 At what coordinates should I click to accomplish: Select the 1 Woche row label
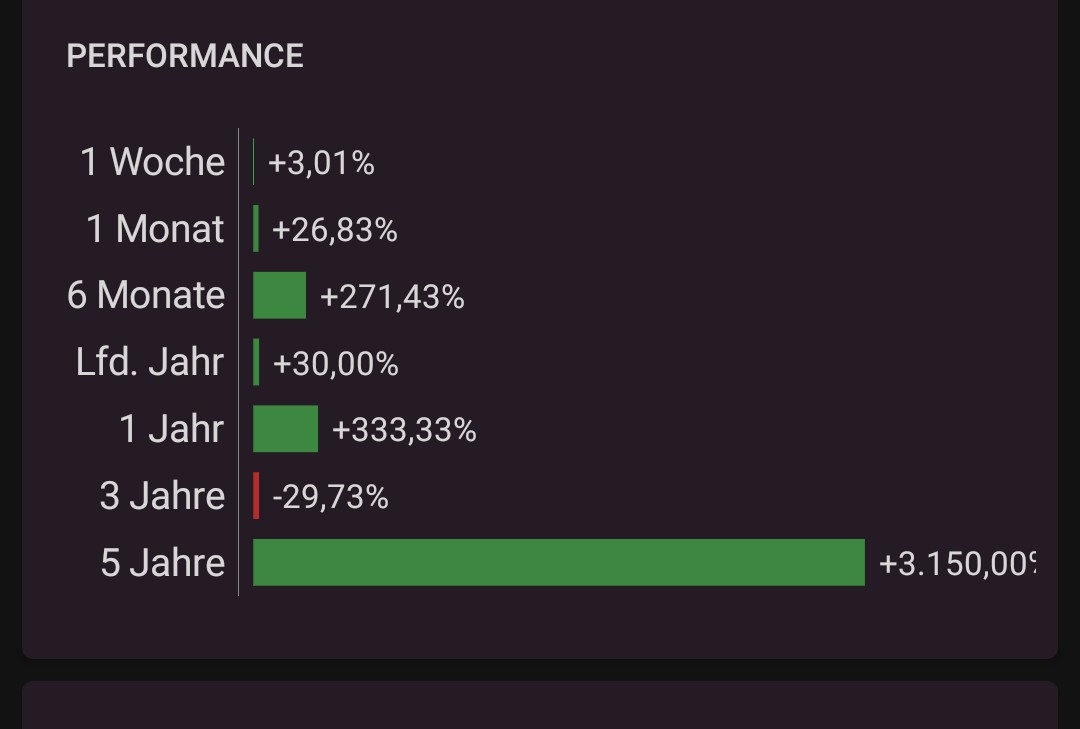152,162
